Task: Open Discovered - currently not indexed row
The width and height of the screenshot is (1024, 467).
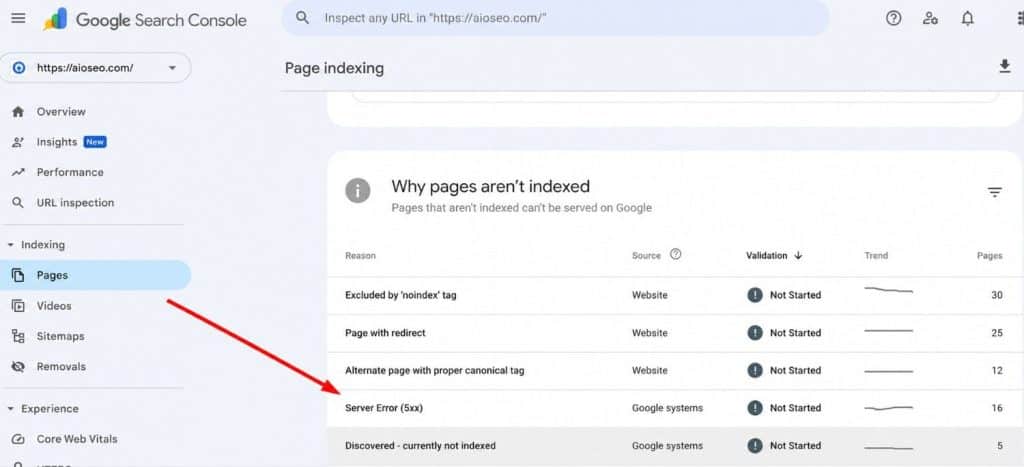Action: 675,446
